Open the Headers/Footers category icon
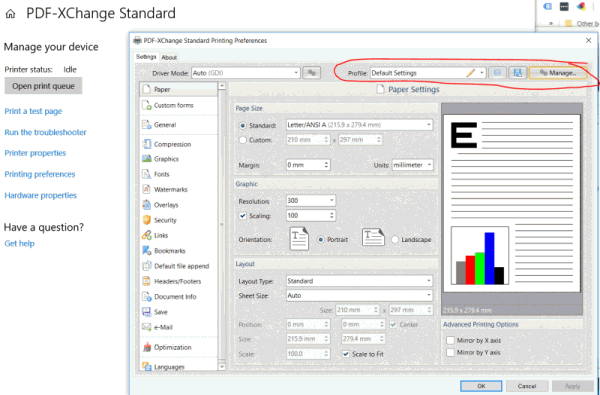The width and height of the screenshot is (600, 395). 147,281
